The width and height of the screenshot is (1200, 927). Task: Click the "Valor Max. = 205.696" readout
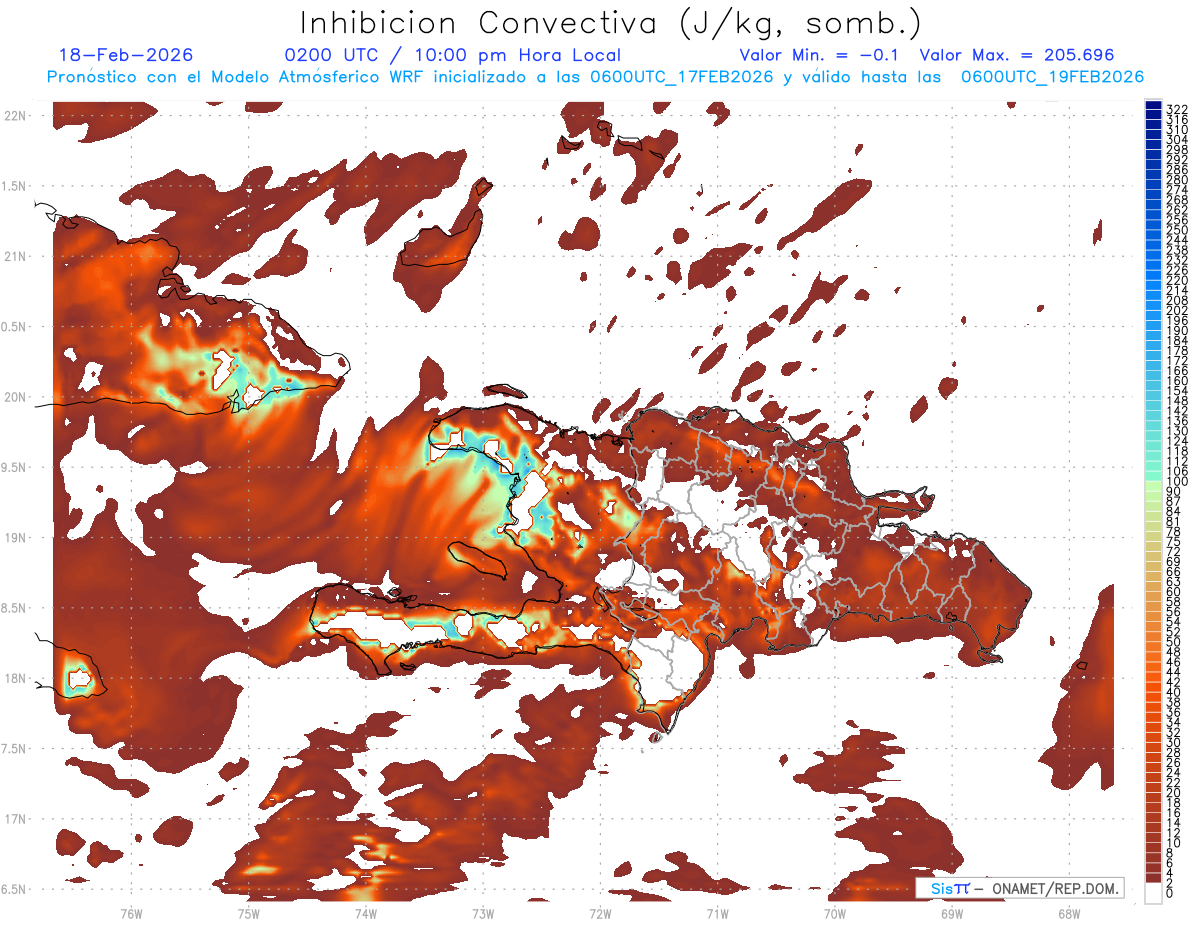1017,56
